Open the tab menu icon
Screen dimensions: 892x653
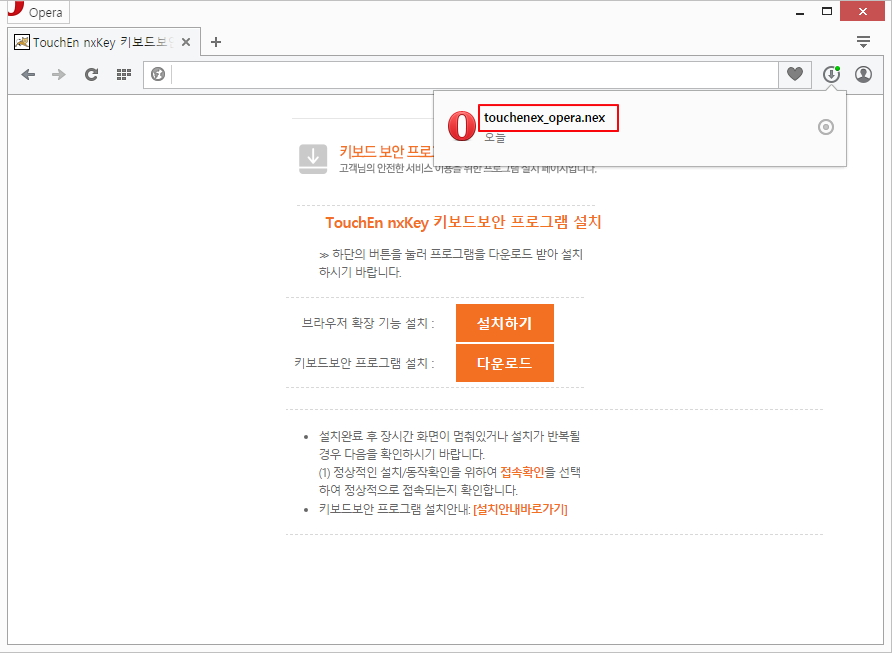[x=863, y=42]
